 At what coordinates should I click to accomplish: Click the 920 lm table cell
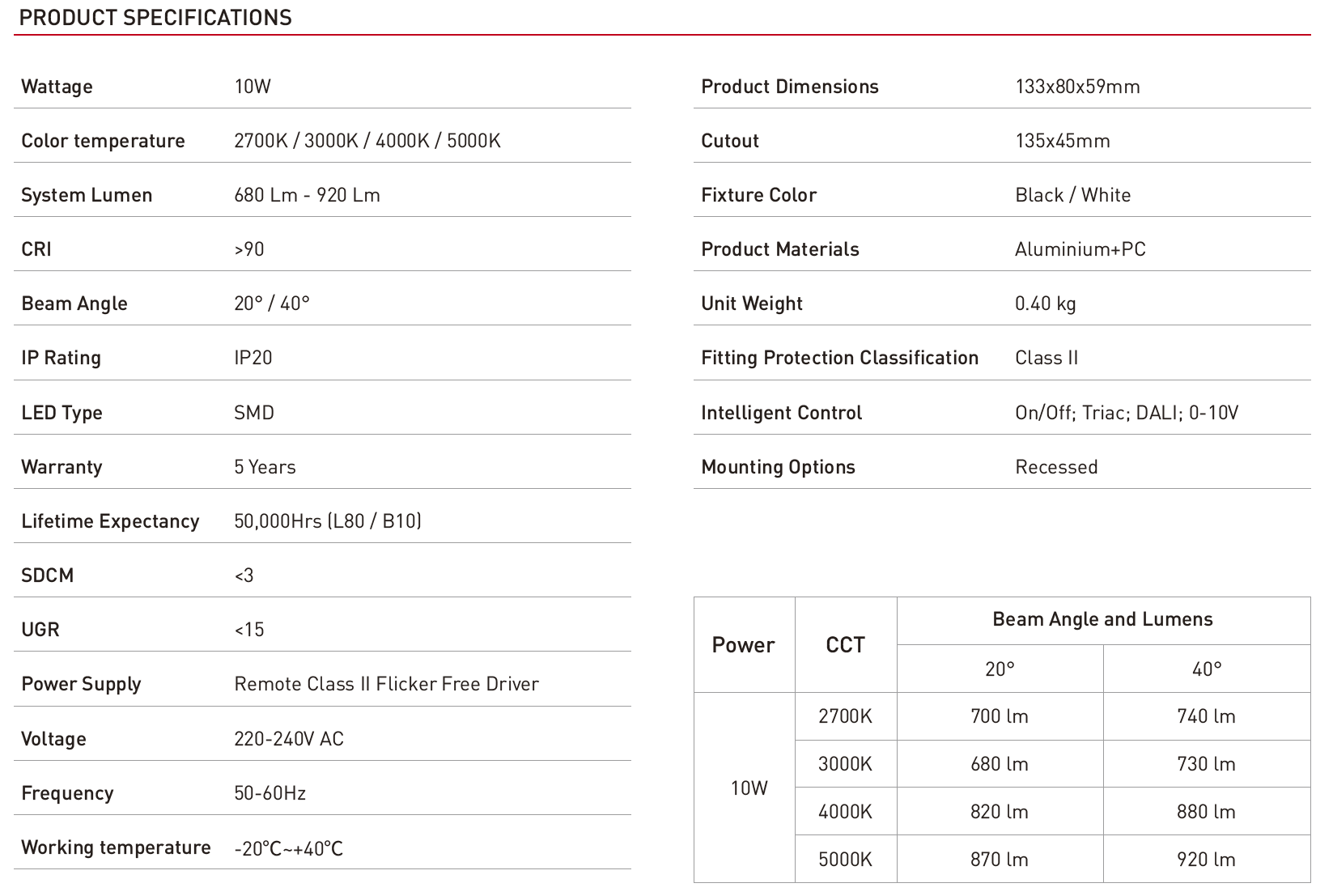tap(1206, 859)
